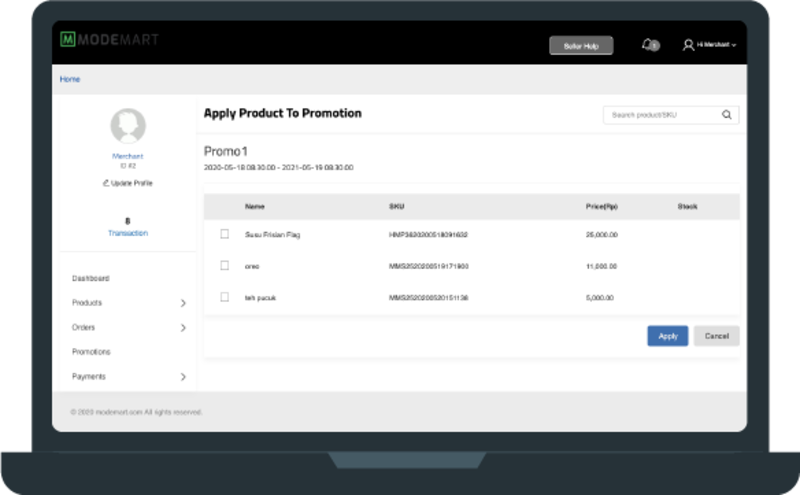The image size is (800, 495).
Task: Click the Stock column header
Action: [x=687, y=206]
